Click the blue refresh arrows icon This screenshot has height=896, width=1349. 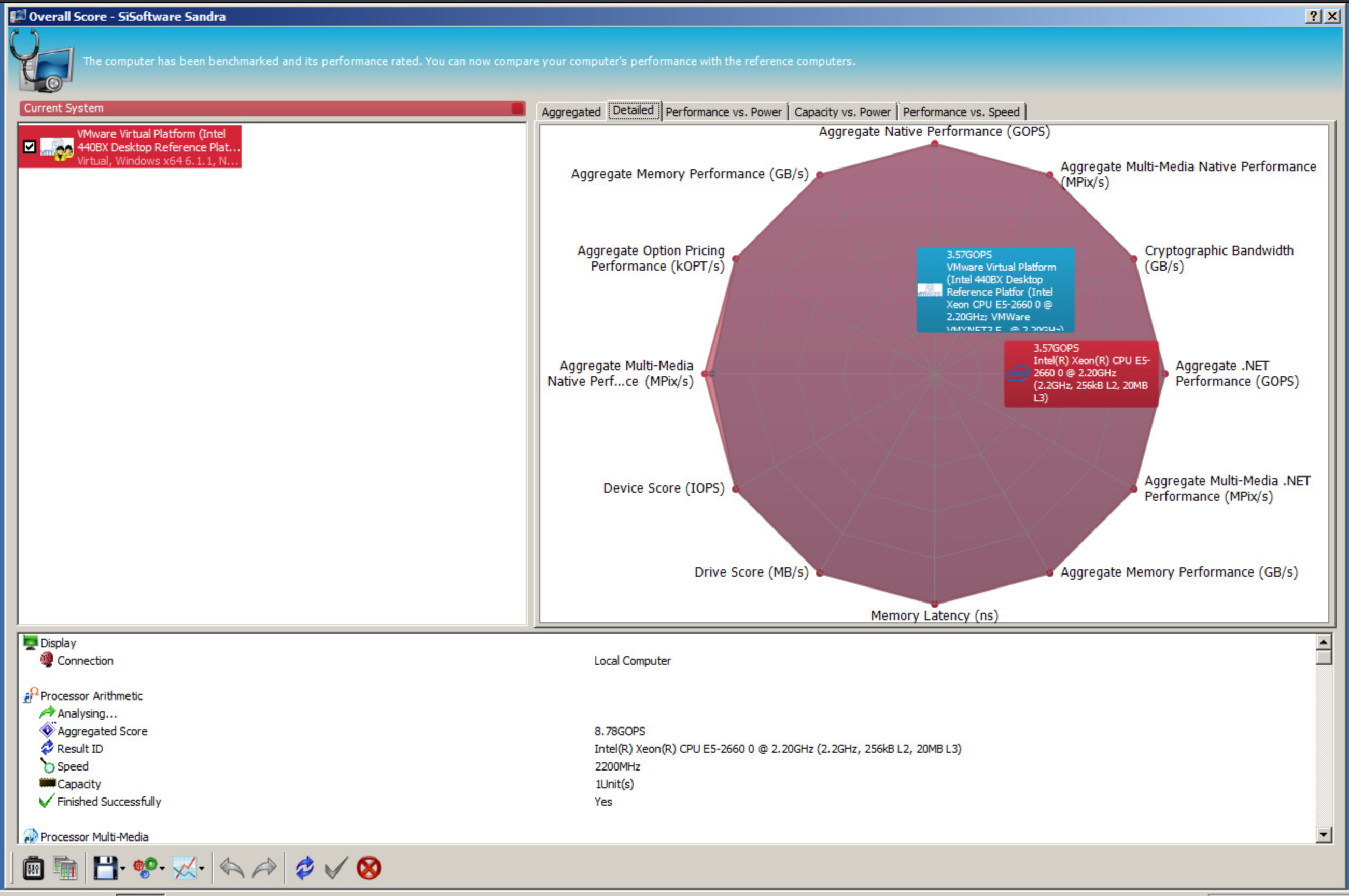304,868
